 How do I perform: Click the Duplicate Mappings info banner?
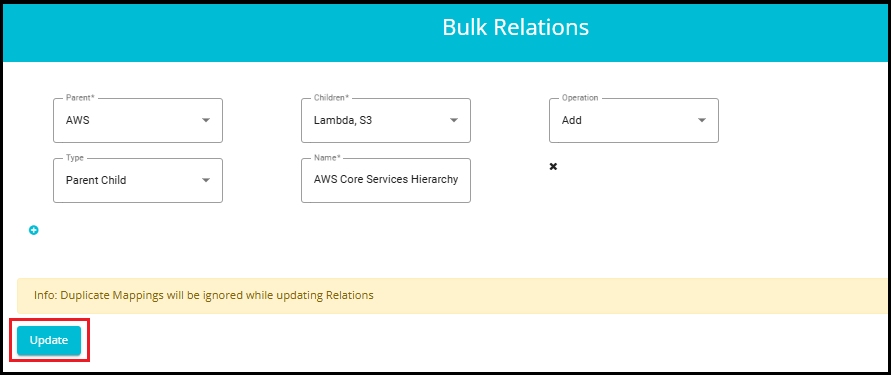pyautogui.click(x=454, y=295)
